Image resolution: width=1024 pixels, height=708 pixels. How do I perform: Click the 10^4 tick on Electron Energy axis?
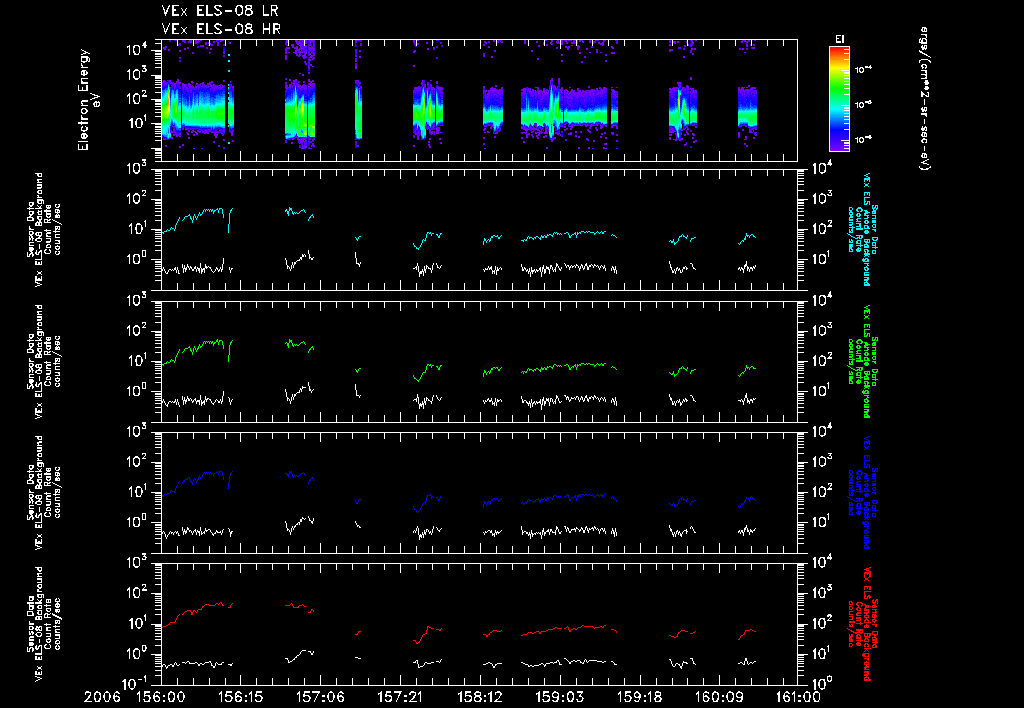point(138,50)
